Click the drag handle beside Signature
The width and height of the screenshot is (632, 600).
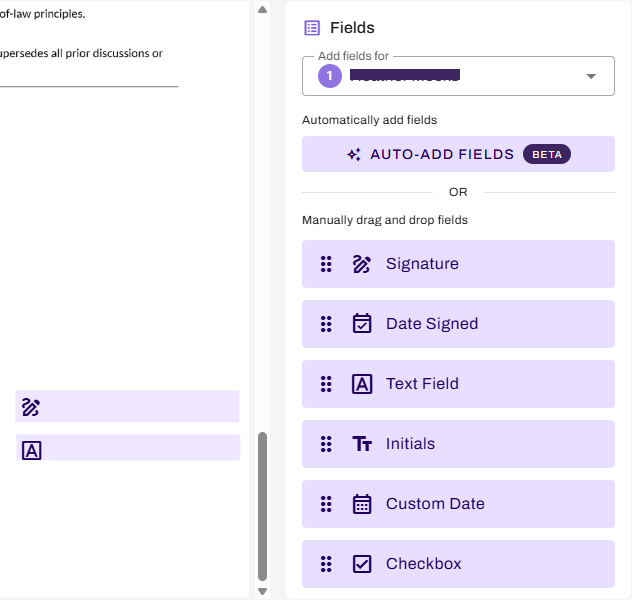click(x=326, y=264)
